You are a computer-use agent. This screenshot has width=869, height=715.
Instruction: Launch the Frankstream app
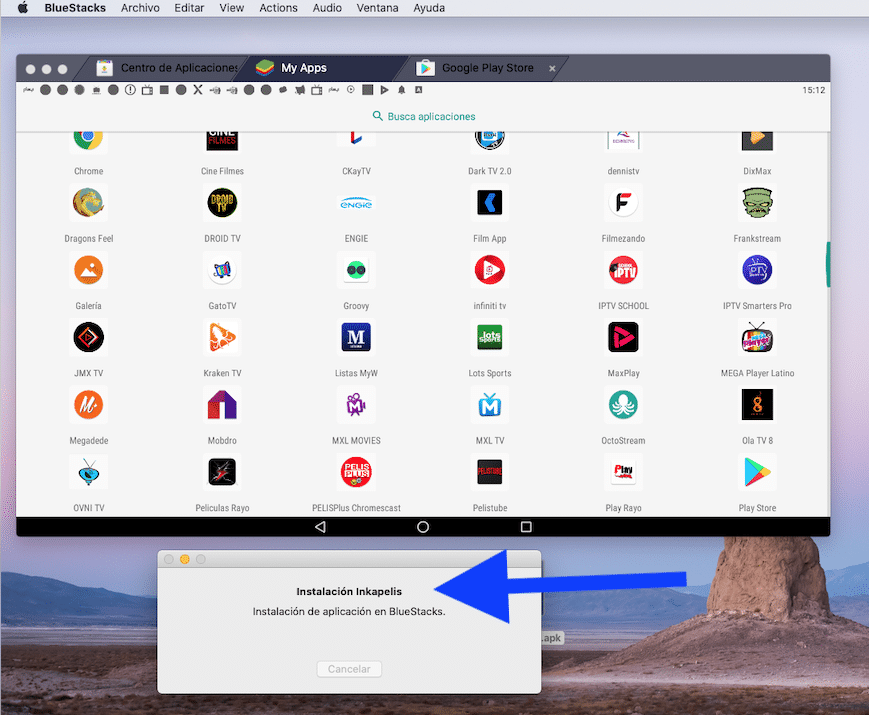(757, 203)
